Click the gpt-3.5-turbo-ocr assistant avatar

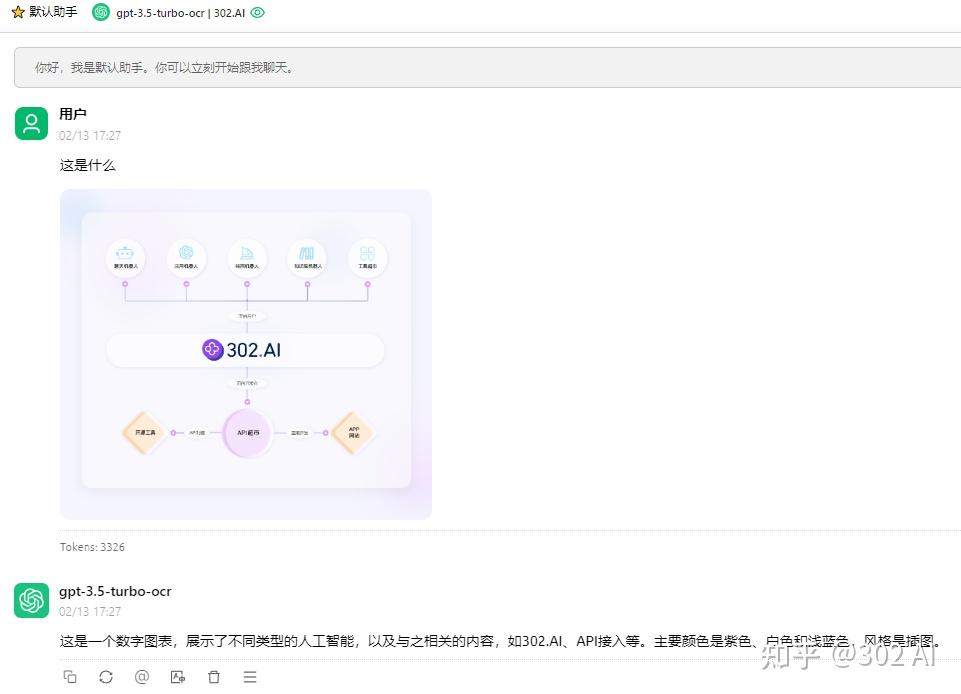tap(31, 600)
